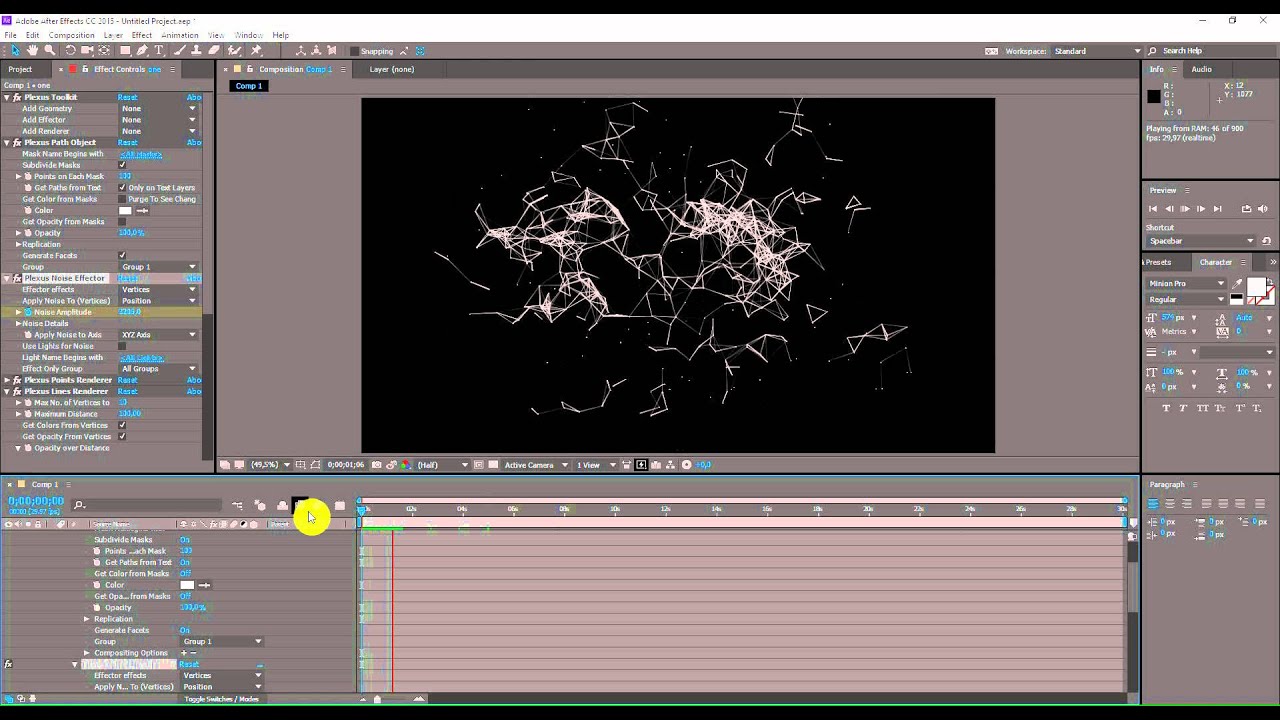Open the Add Geometry dropdown
This screenshot has height=720, width=1280.
158,108
